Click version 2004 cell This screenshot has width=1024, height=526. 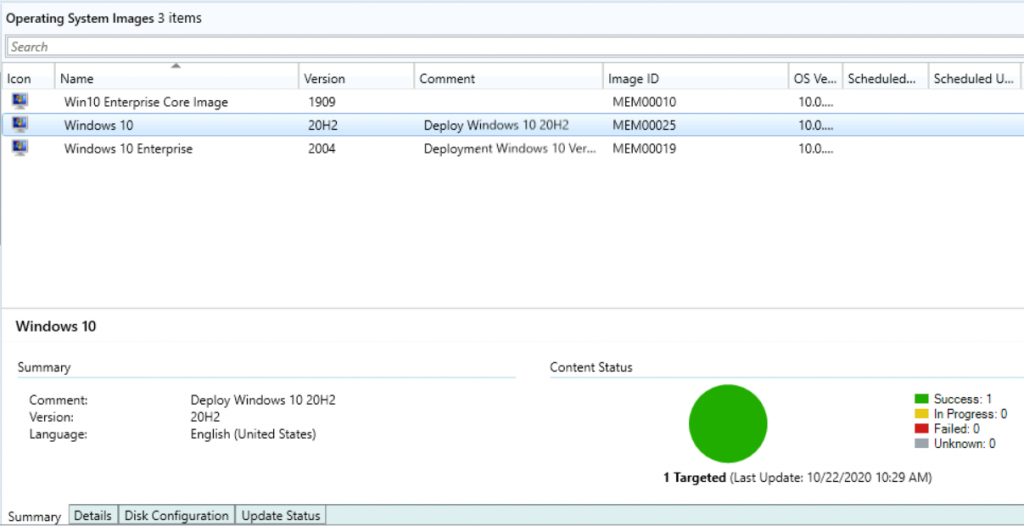coord(321,149)
